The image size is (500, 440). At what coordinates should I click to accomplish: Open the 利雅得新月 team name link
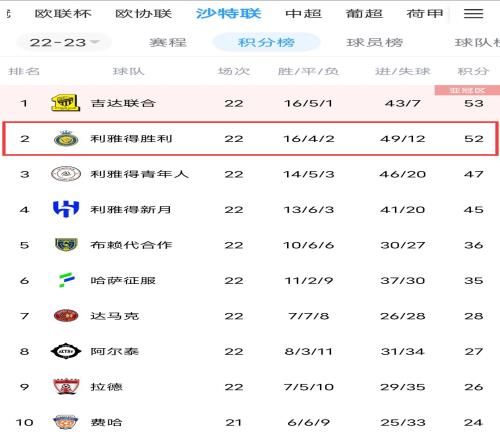131,209
